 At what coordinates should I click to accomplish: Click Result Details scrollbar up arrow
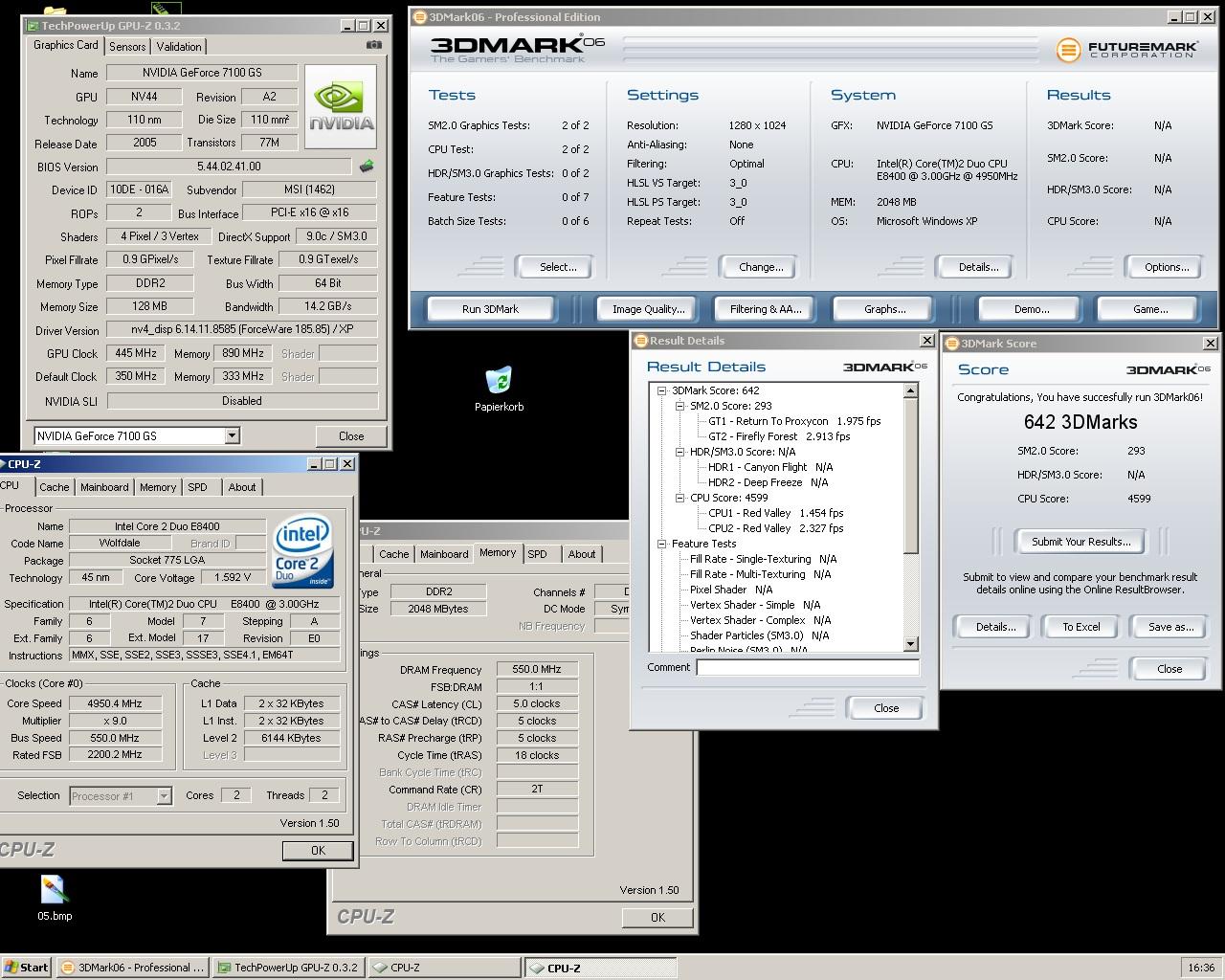point(910,390)
